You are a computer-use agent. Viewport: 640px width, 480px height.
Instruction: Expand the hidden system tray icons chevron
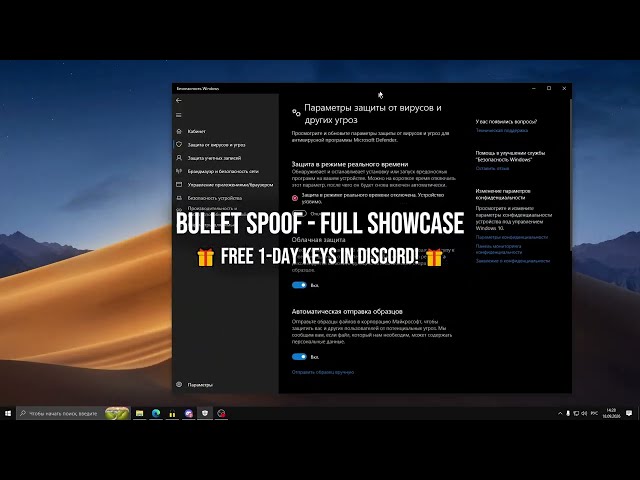tap(560, 413)
